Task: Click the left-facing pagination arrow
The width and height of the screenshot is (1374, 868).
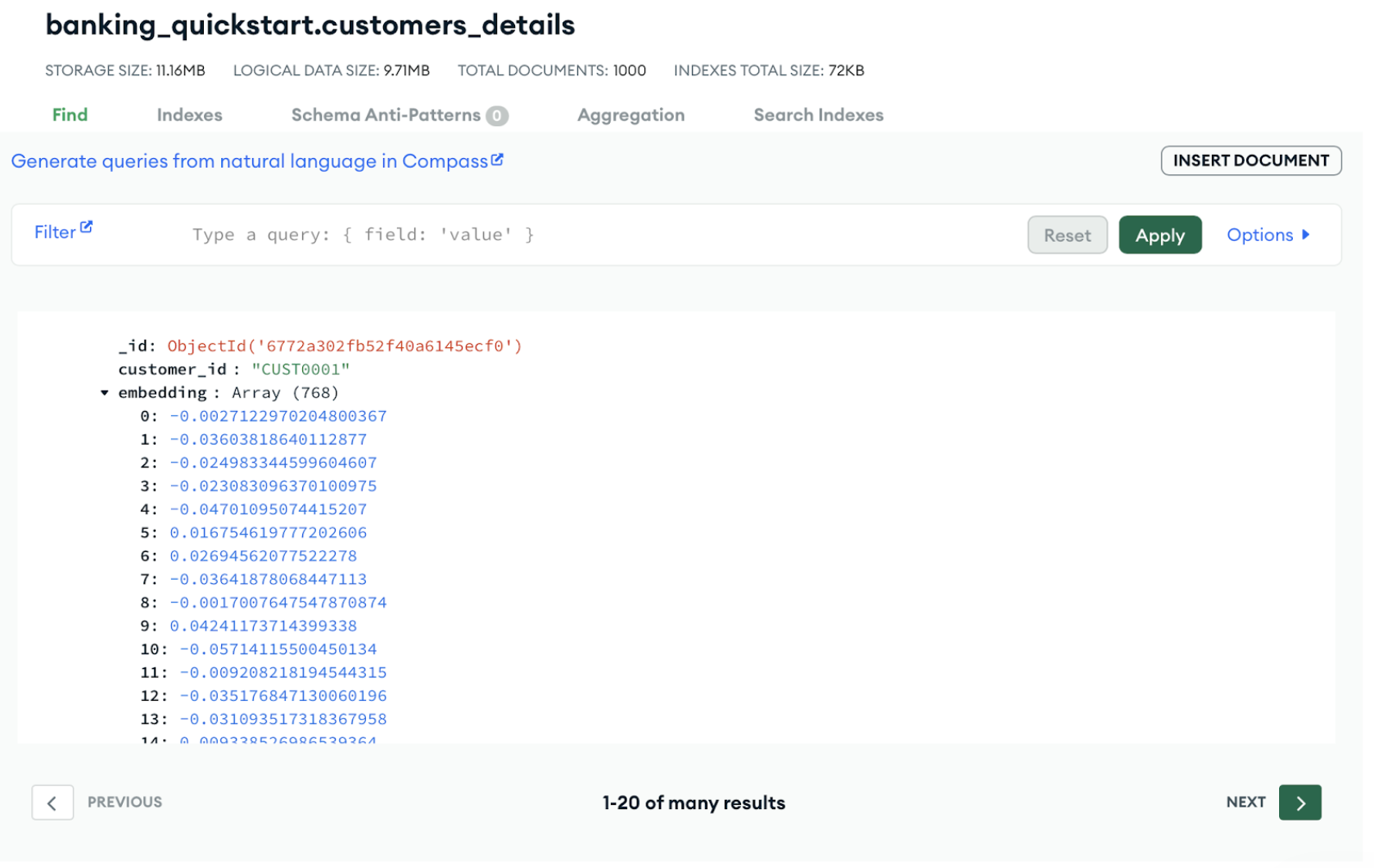Action: click(x=52, y=802)
